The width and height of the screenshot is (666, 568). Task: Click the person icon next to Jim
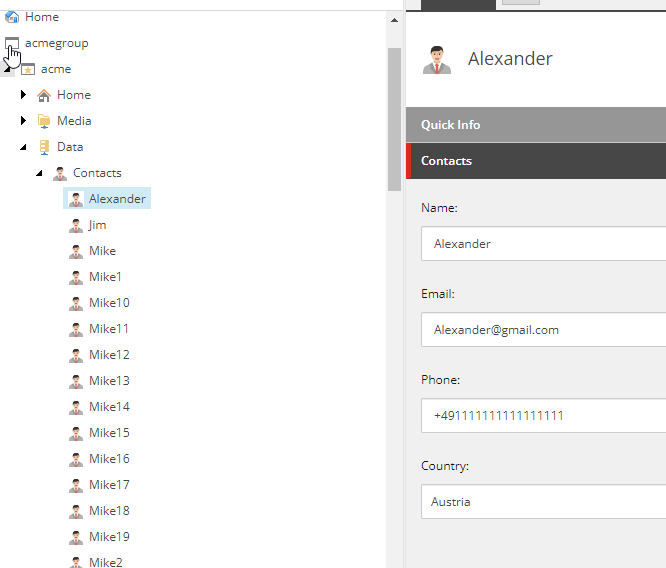coord(76,225)
